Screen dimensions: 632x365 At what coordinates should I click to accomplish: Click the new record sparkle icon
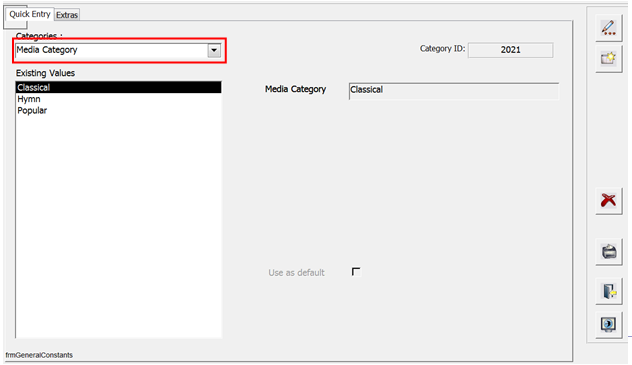[609, 59]
